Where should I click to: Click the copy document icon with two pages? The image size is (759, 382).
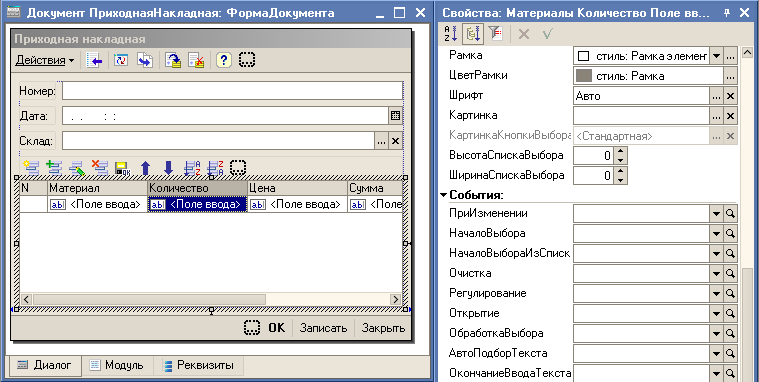tap(145, 61)
